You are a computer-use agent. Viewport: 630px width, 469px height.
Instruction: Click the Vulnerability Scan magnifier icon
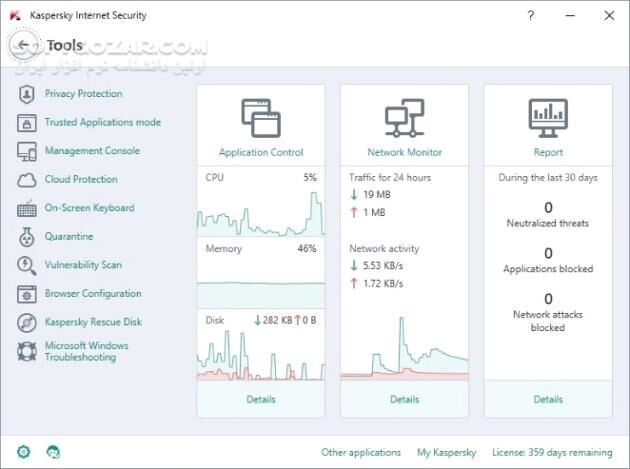tap(27, 266)
